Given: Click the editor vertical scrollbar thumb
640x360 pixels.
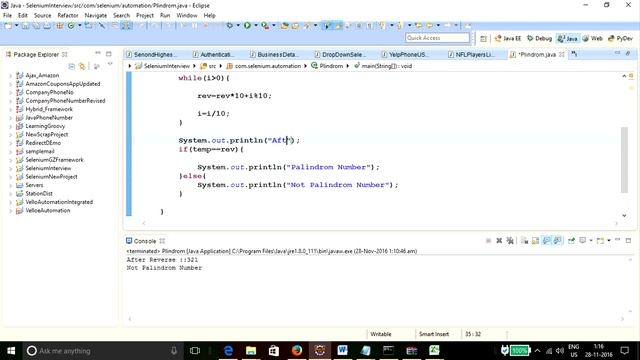Looking at the screenshot, I should [x=624, y=160].
